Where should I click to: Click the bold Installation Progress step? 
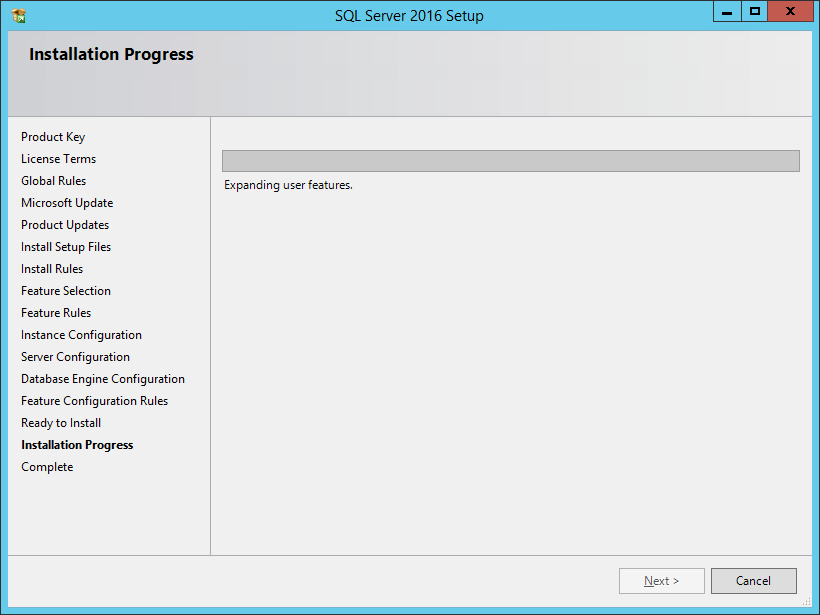click(x=77, y=445)
